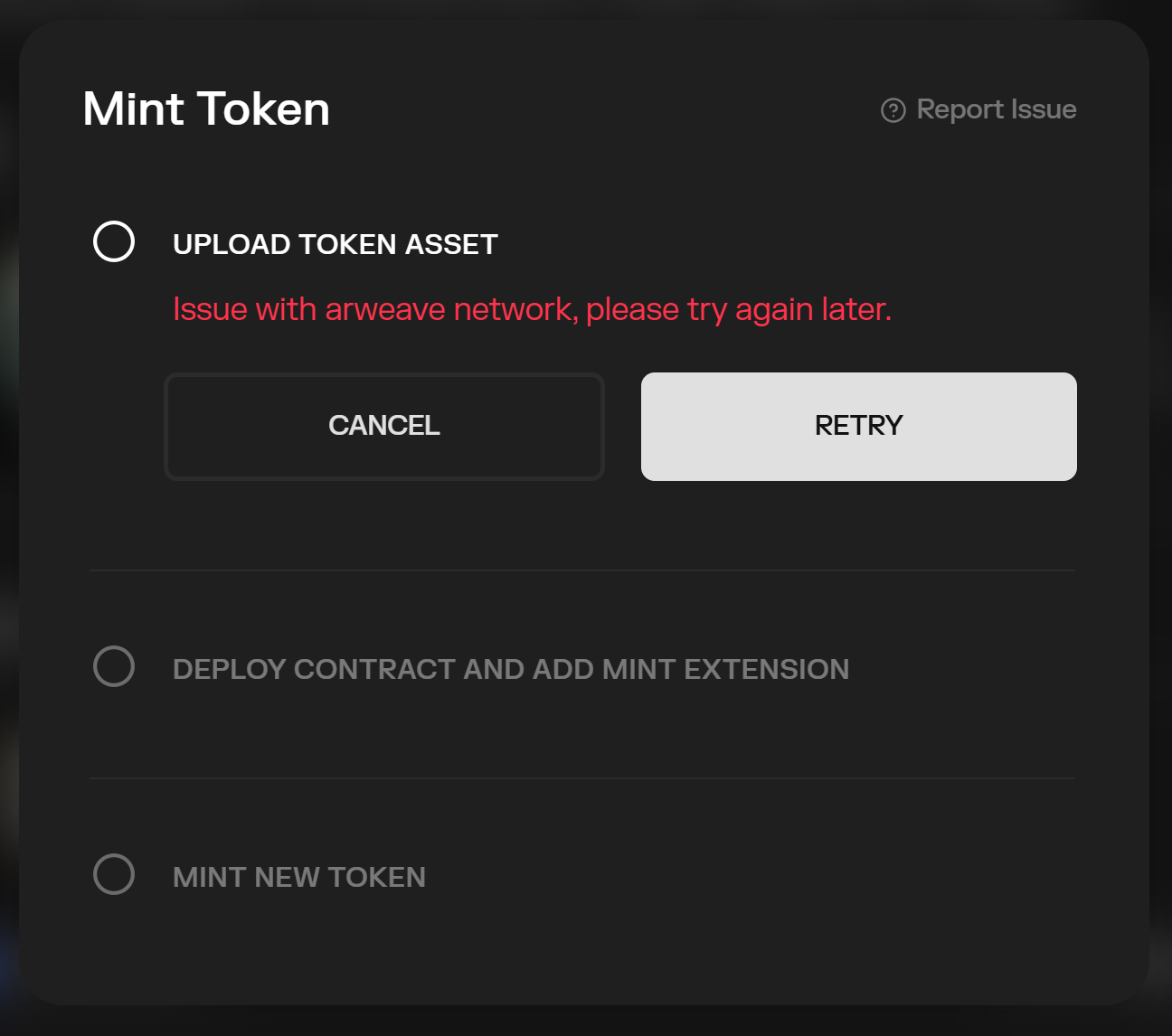Click the MINT NEW TOKEN step label
This screenshot has width=1172, height=1036.
pos(298,877)
